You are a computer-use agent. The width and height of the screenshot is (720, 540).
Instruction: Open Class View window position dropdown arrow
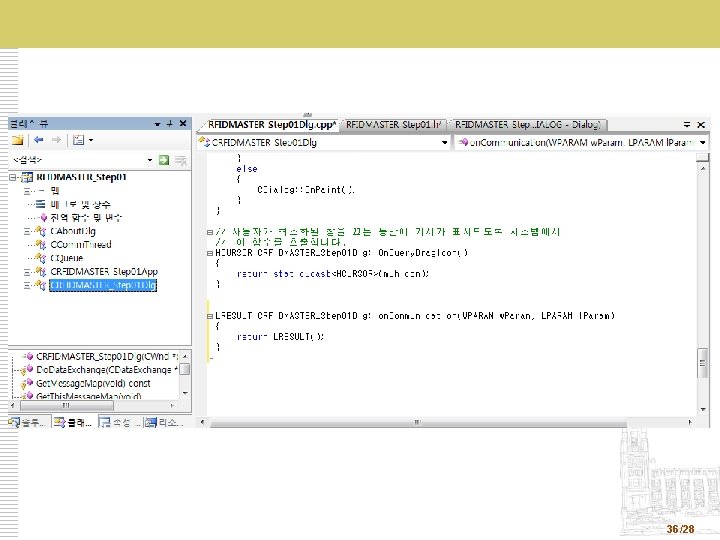click(157, 124)
